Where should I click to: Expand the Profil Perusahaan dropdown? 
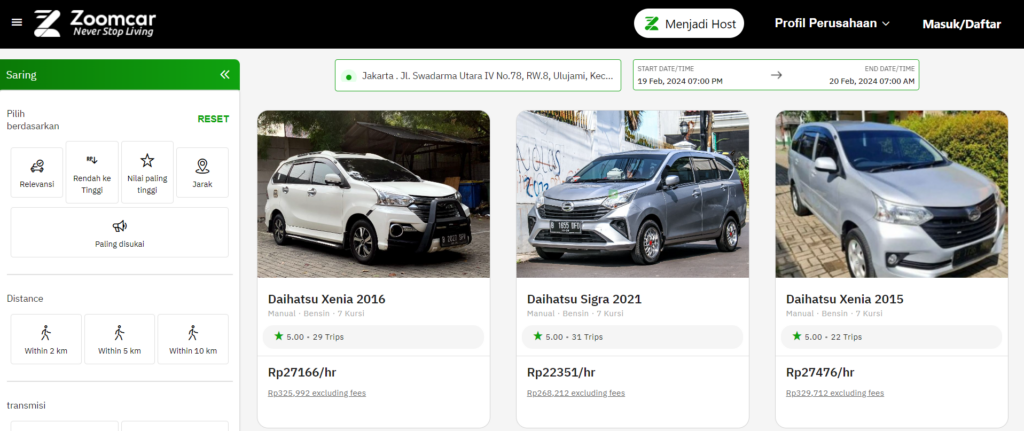pos(832,23)
